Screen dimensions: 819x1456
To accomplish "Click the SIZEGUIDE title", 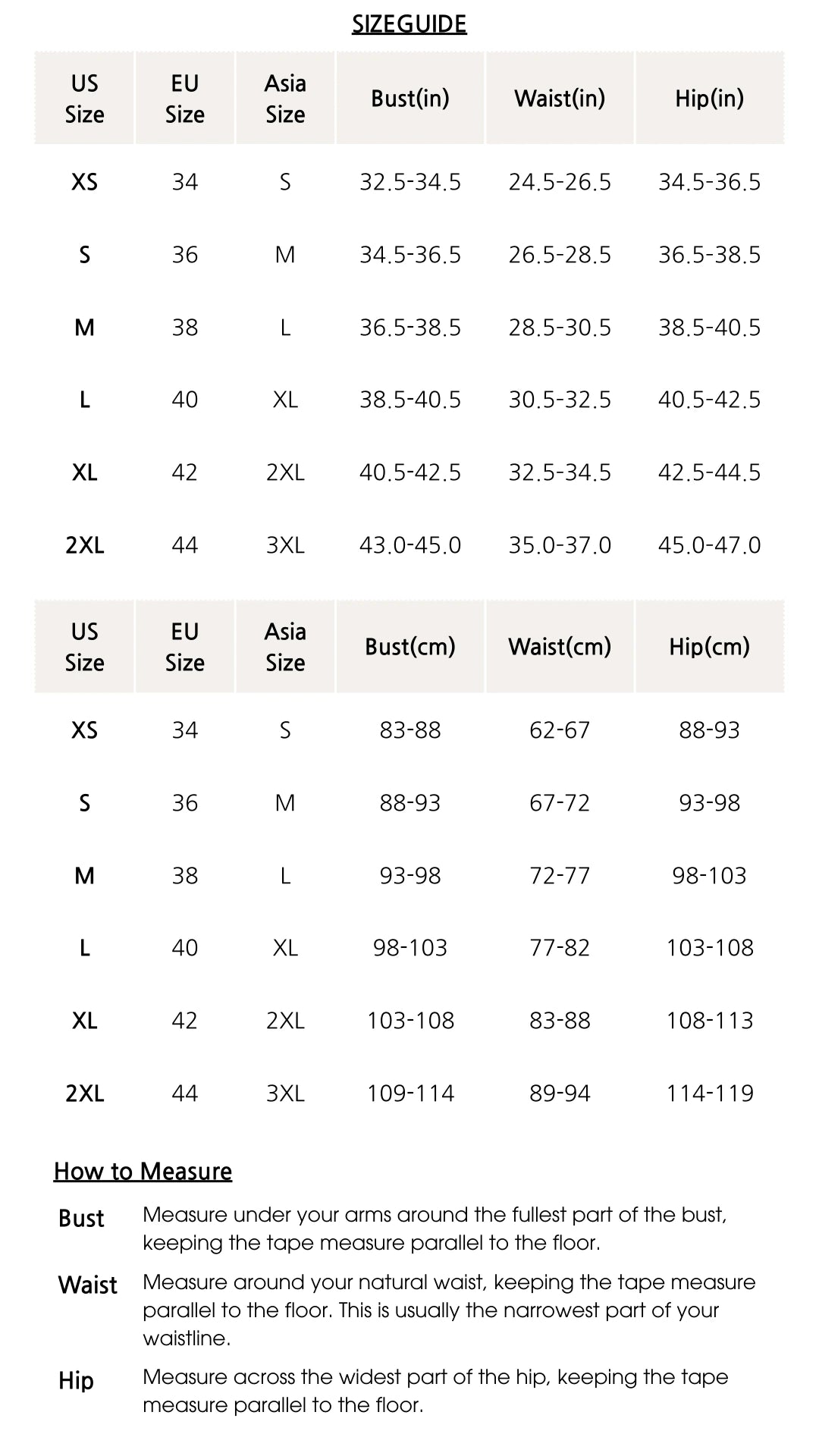I will [x=409, y=24].
